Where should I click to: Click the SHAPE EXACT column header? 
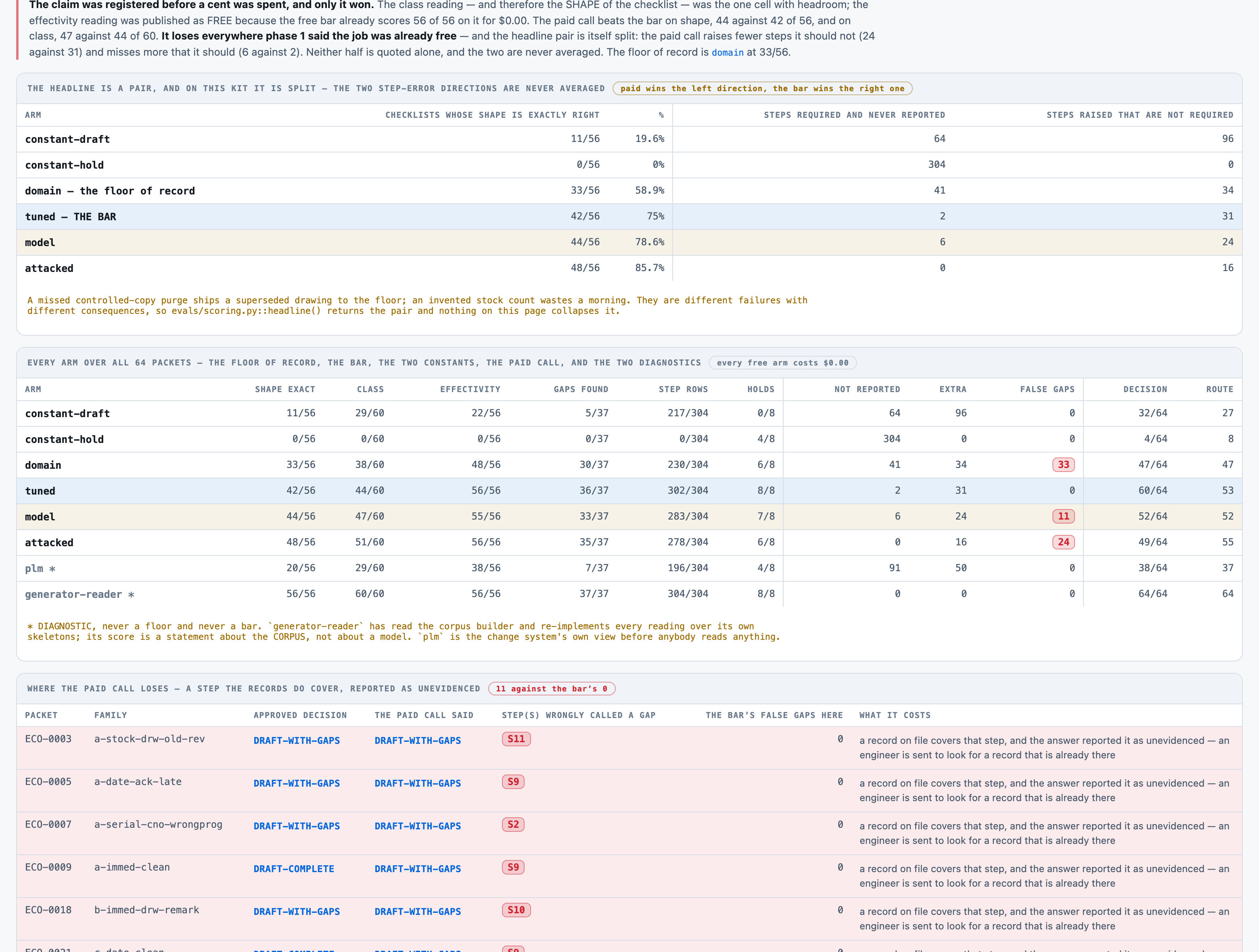284,390
